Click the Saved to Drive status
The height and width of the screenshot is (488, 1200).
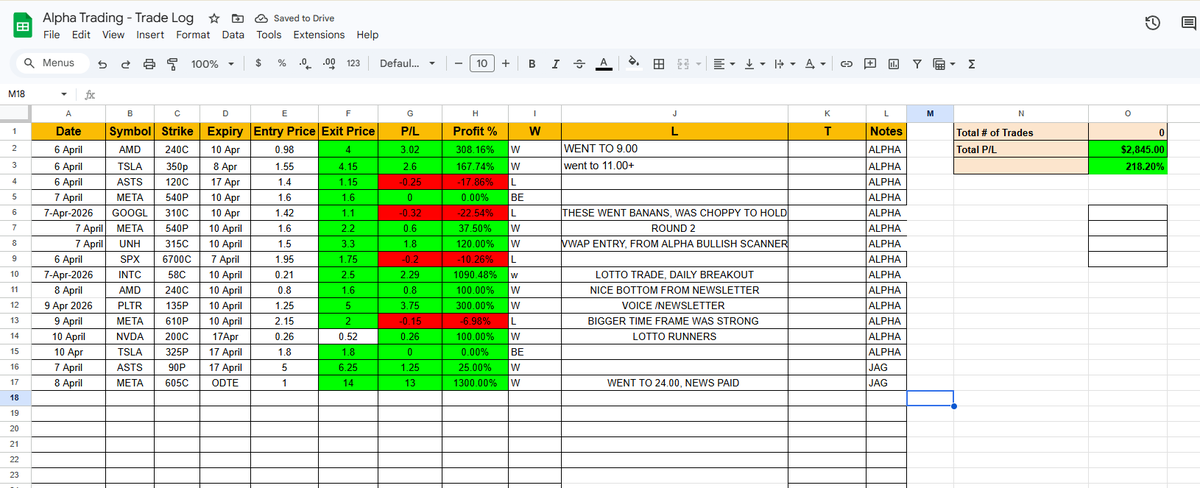tap(295, 18)
